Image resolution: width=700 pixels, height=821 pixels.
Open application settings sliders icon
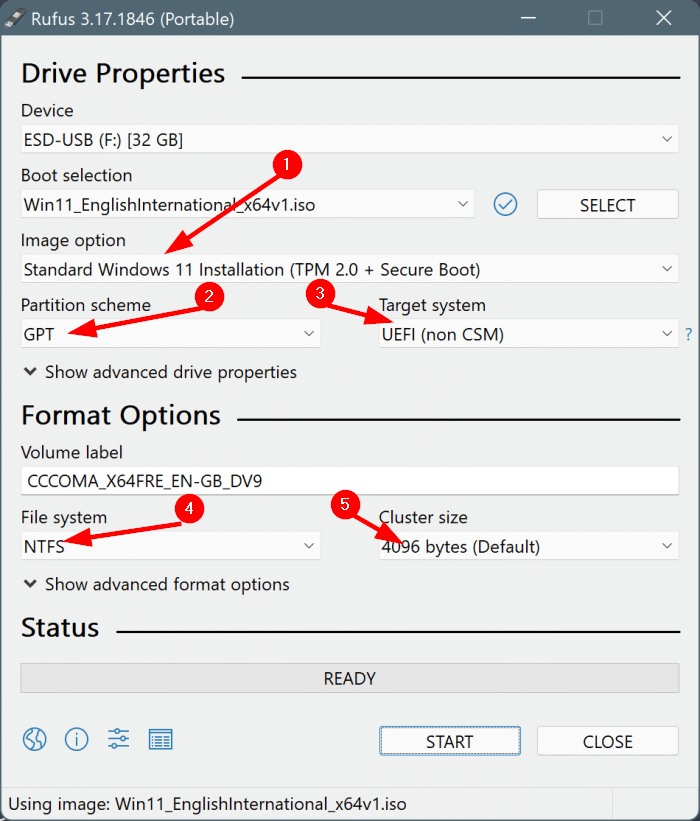pos(118,739)
